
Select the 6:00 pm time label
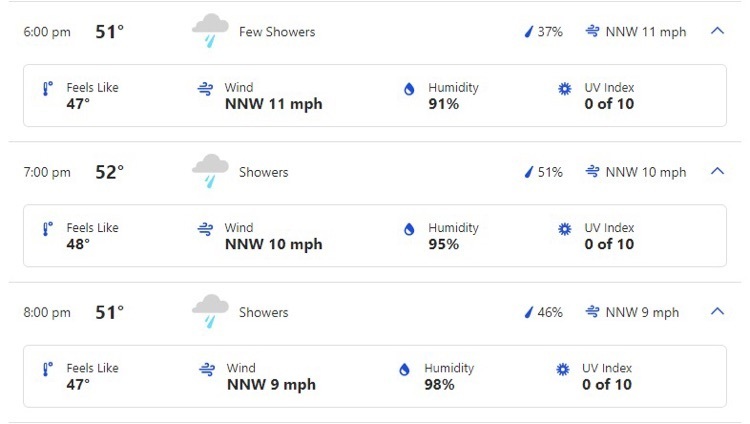click(x=47, y=32)
